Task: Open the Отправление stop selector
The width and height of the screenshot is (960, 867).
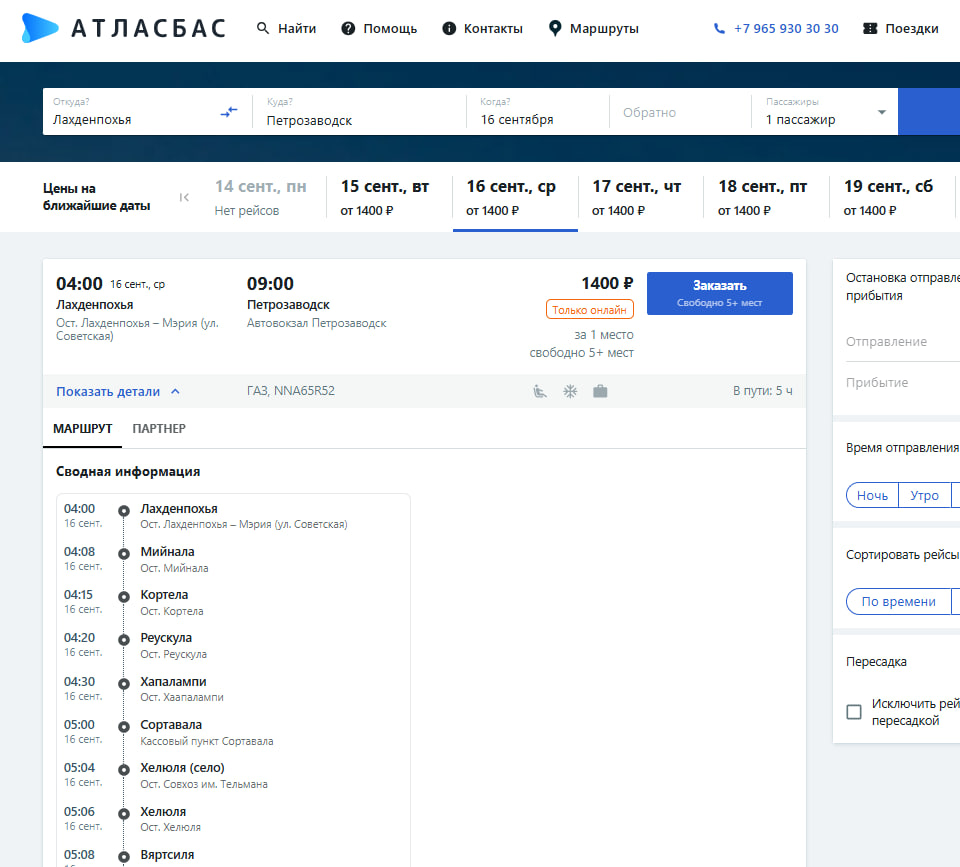Action: 902,342
